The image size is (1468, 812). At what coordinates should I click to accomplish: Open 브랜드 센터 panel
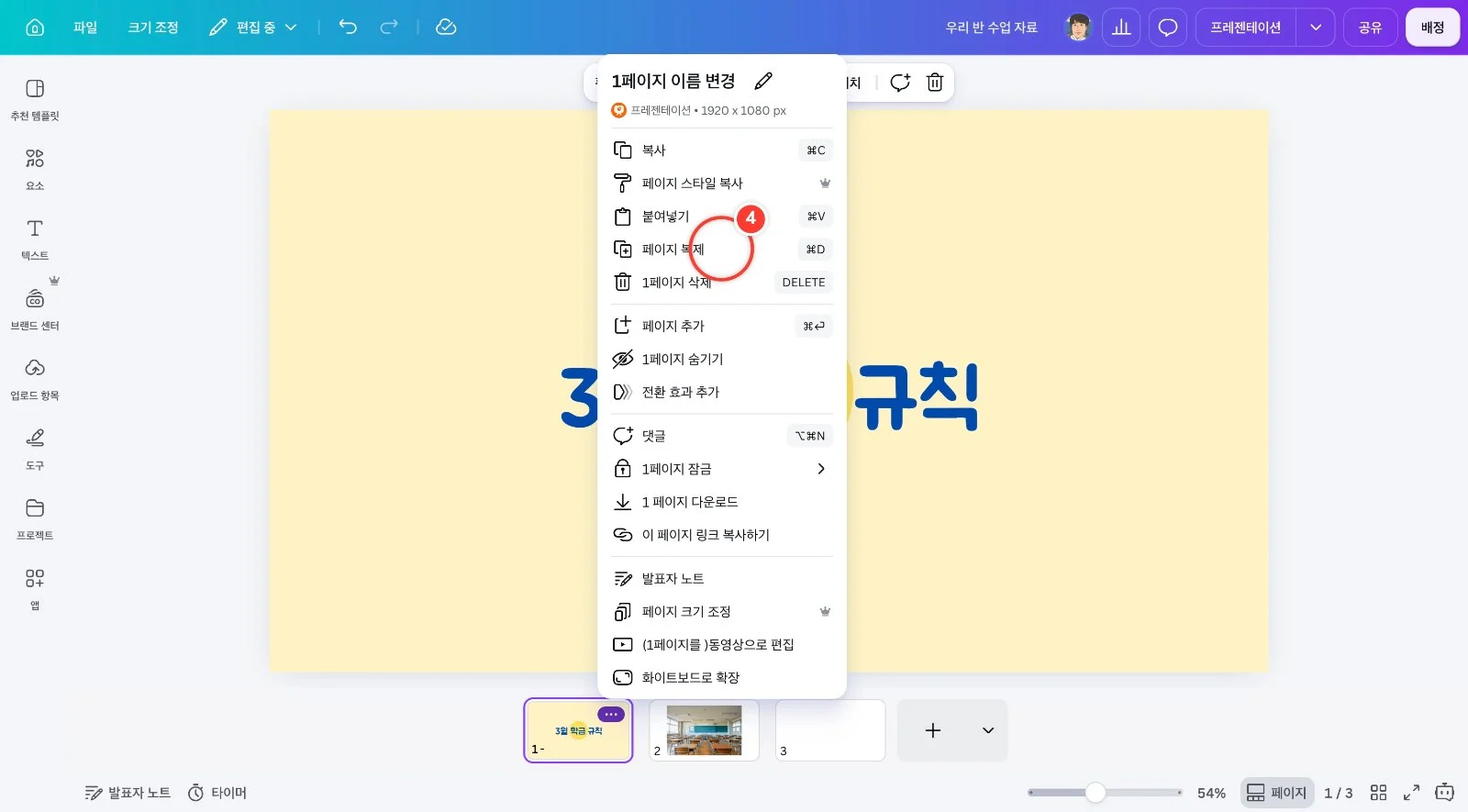coord(35,309)
